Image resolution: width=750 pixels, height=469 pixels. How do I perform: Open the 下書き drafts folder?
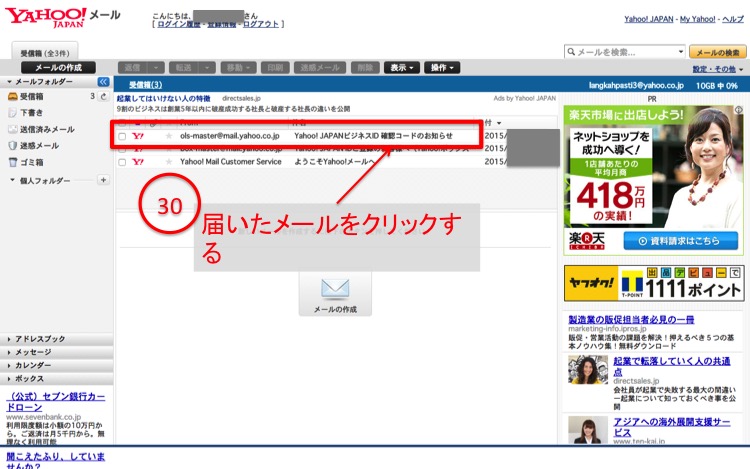pos(32,113)
